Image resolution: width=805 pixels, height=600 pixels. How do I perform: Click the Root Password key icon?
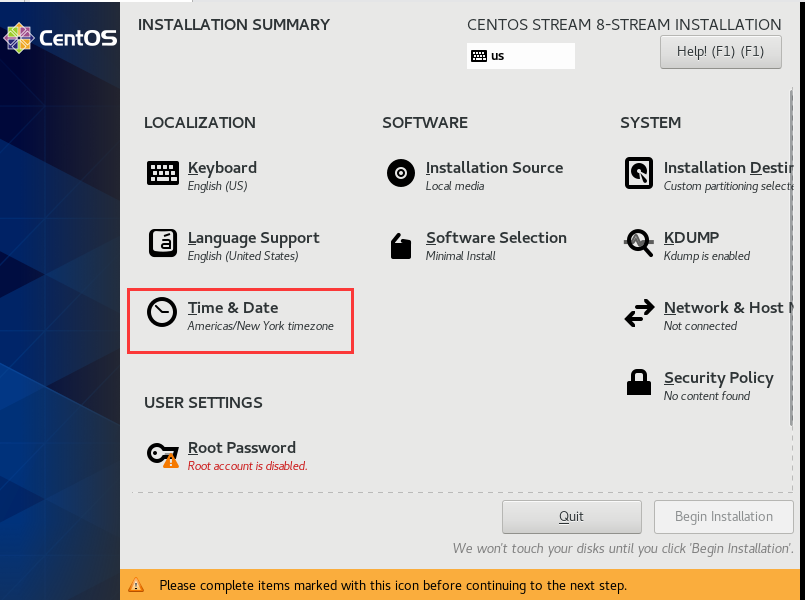click(163, 454)
